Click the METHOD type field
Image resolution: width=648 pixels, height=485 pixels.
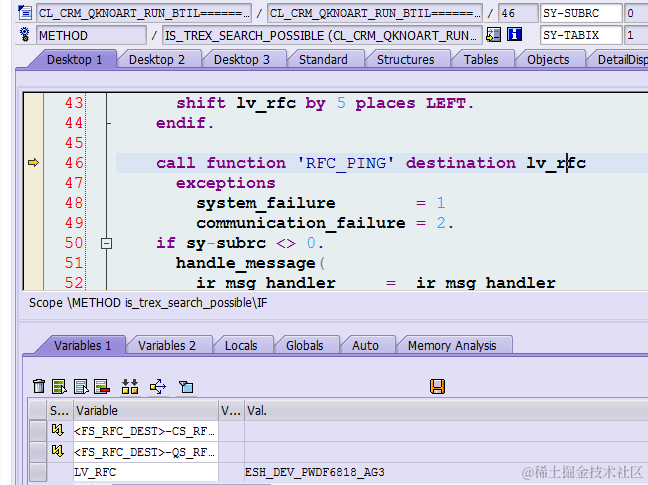tap(91, 36)
